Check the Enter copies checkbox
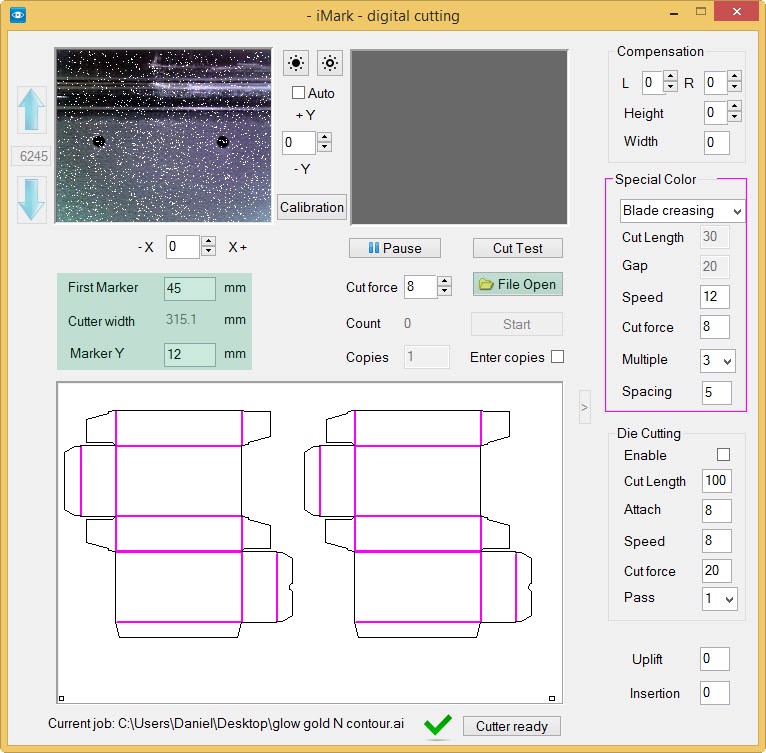Image resolution: width=766 pixels, height=753 pixels. [557, 357]
